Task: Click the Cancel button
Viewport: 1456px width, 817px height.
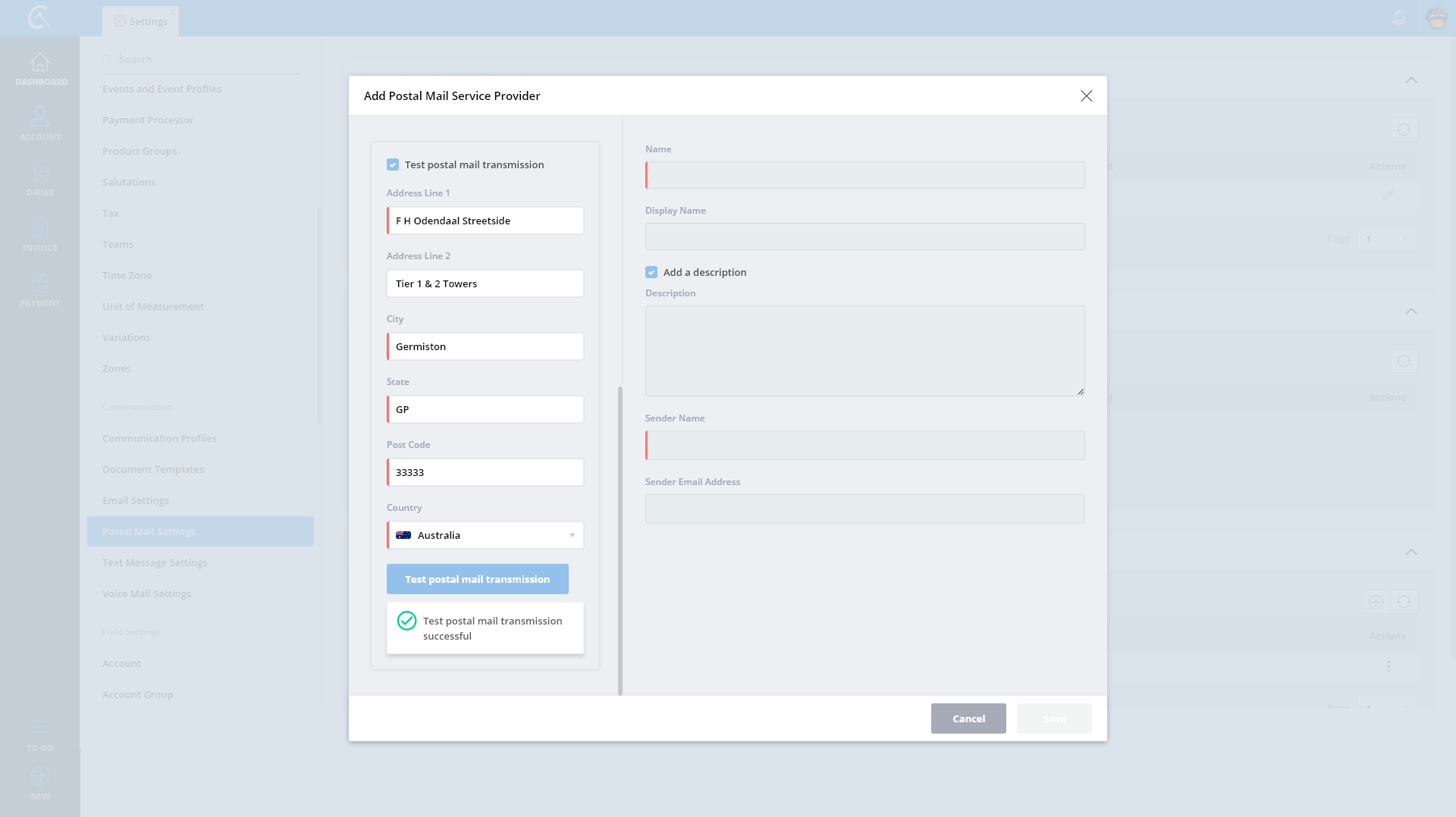Action: point(968,718)
